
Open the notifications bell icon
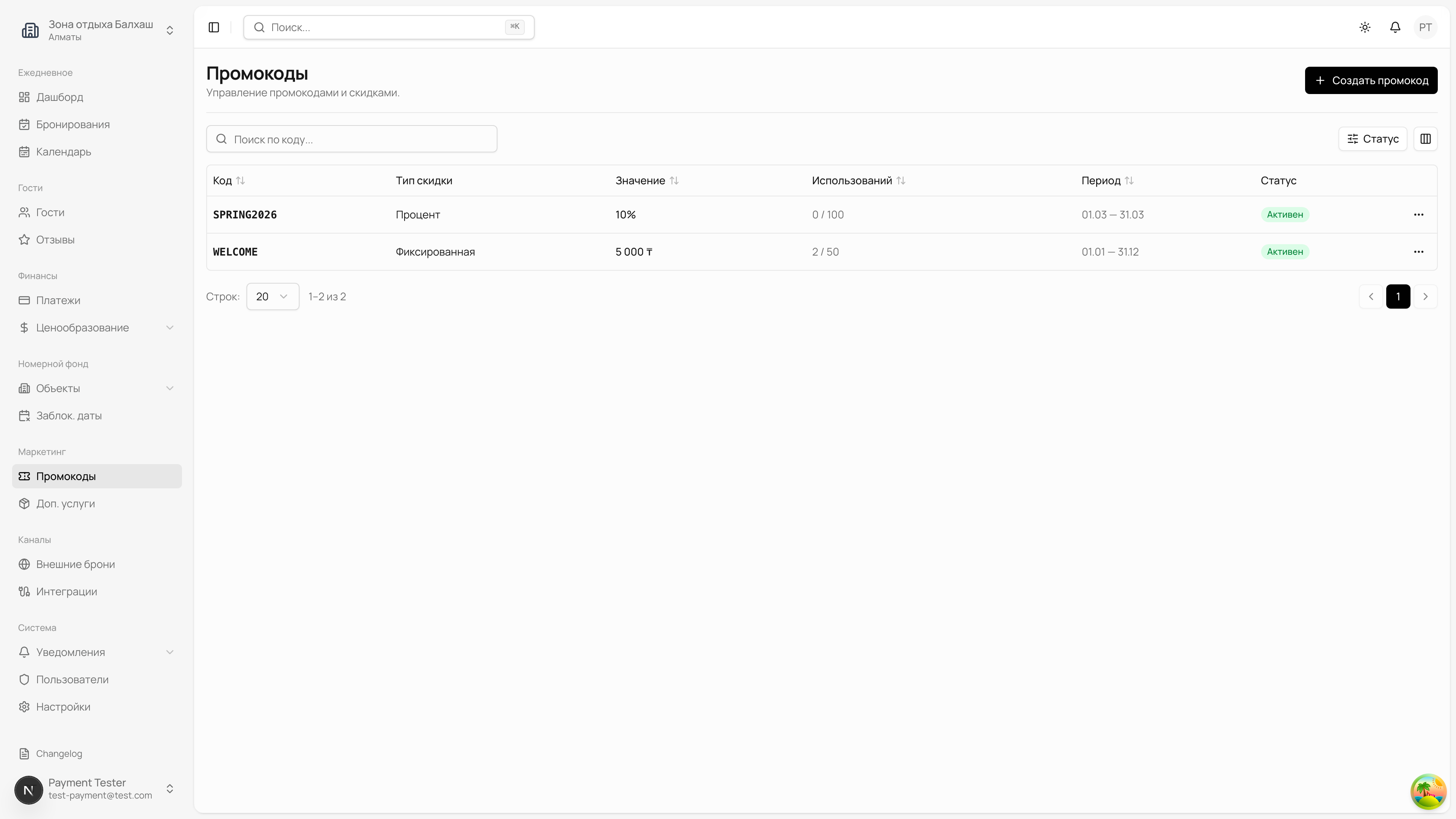[1395, 27]
